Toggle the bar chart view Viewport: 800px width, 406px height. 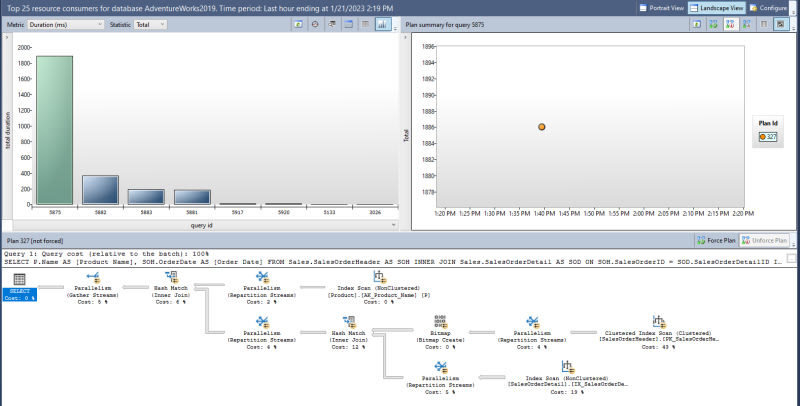[383, 24]
